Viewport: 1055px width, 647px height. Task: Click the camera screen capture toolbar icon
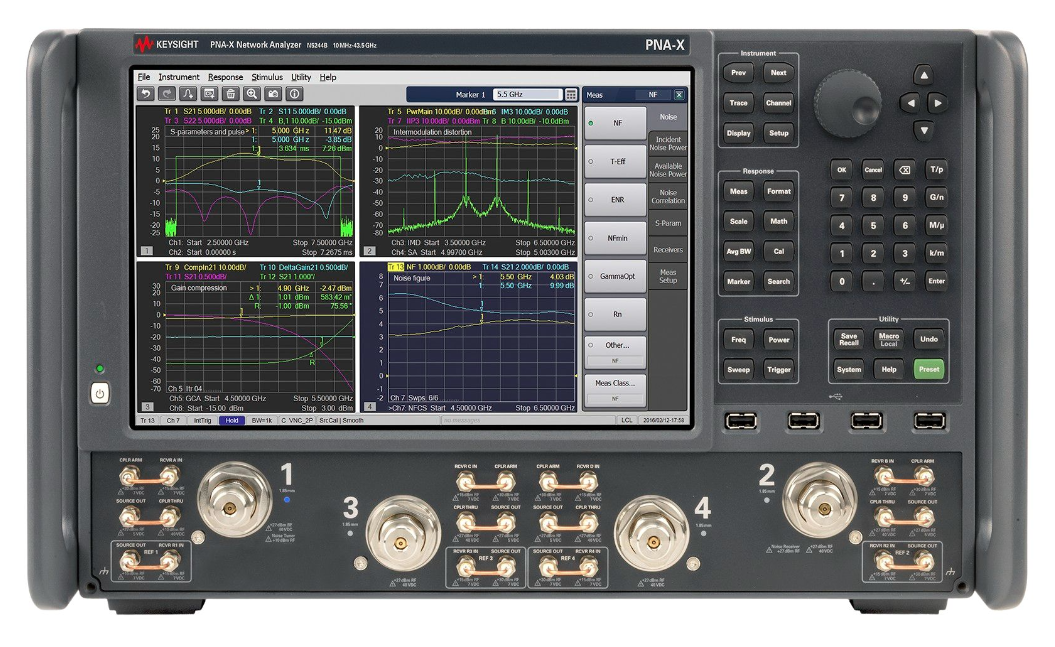(273, 94)
